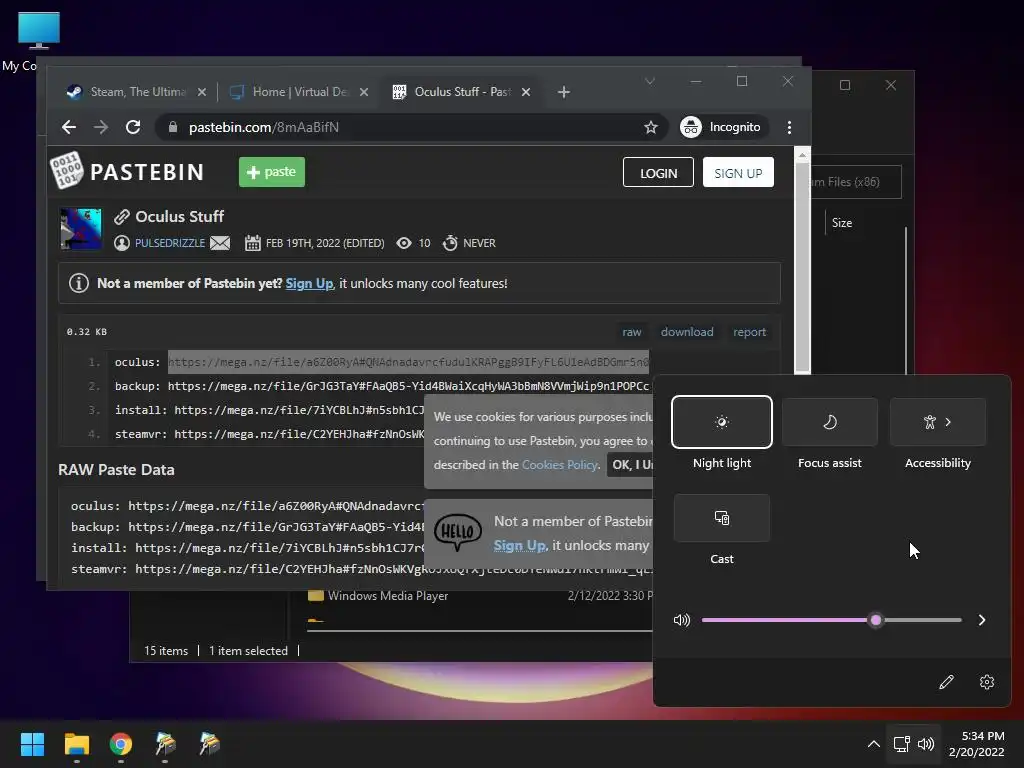The width and height of the screenshot is (1024, 768).
Task: Click the download link for the paste
Action: pyautogui.click(x=687, y=332)
